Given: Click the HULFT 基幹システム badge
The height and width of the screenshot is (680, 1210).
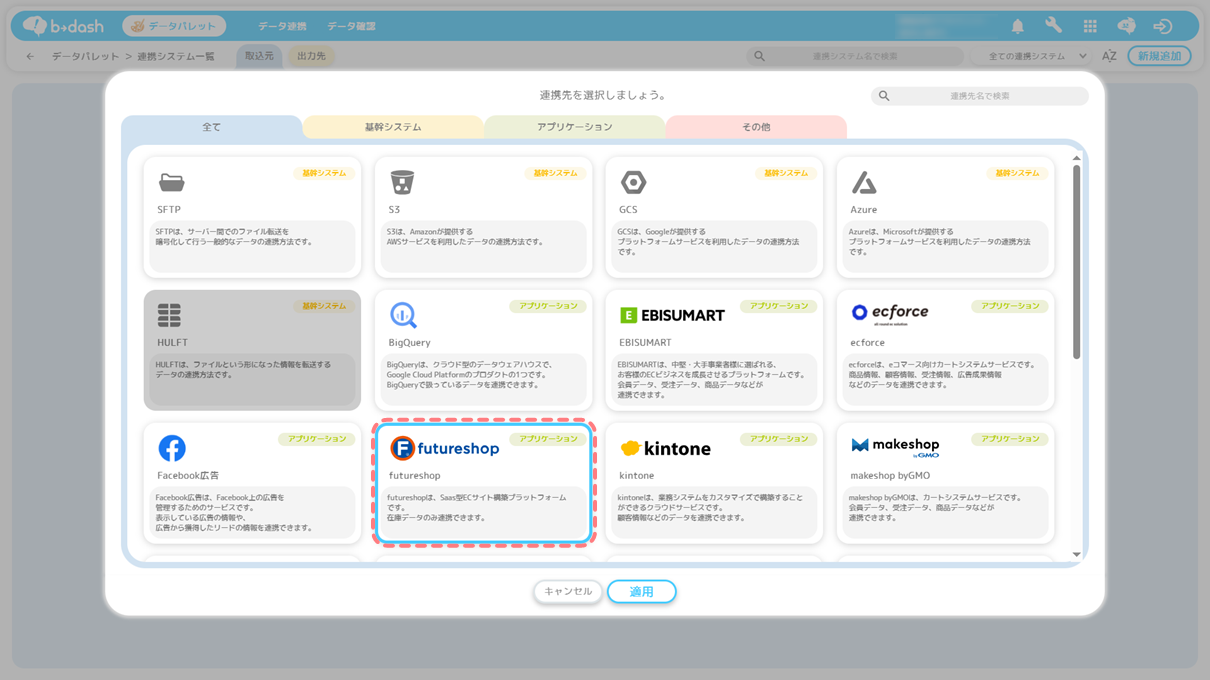Looking at the screenshot, I should pyautogui.click(x=324, y=306).
